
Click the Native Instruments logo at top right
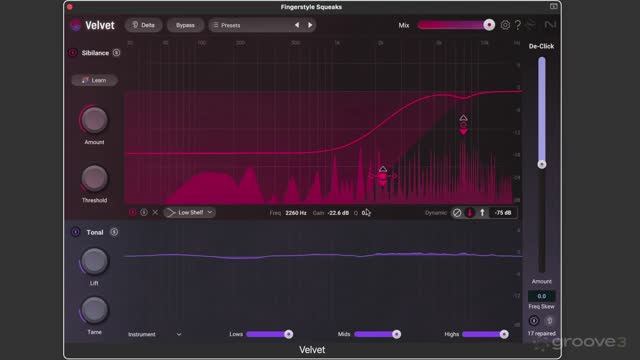(550, 25)
